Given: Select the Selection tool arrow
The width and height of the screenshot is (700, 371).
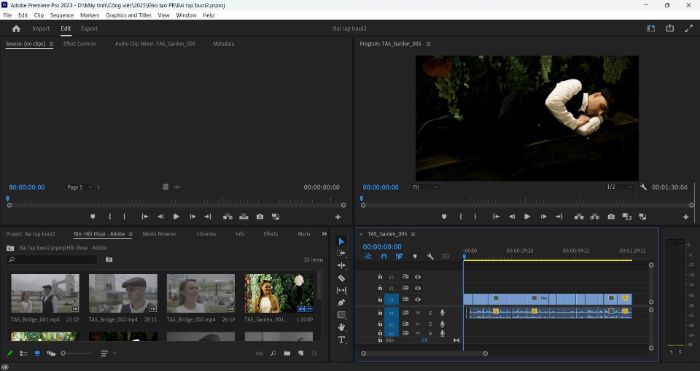Looking at the screenshot, I should pyautogui.click(x=342, y=242).
